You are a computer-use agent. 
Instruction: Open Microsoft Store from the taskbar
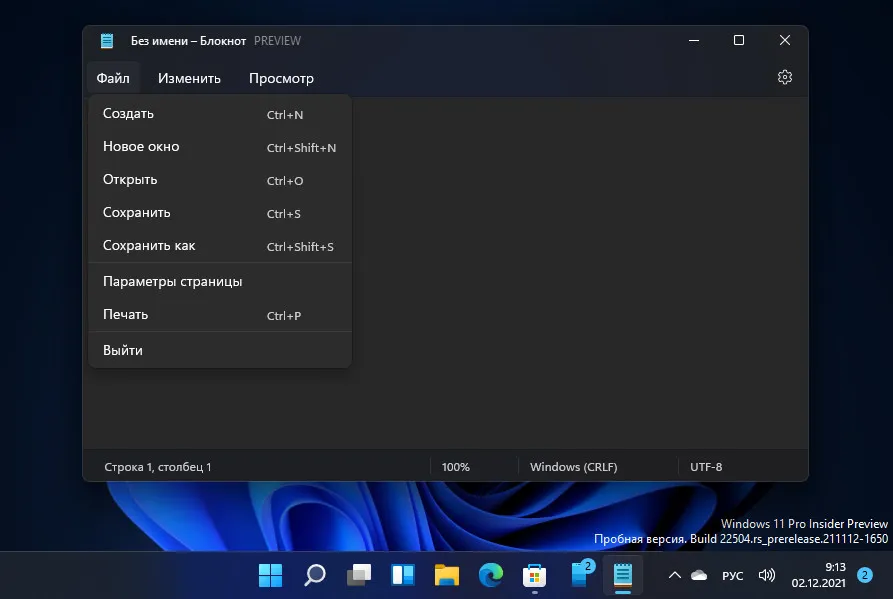coord(534,575)
